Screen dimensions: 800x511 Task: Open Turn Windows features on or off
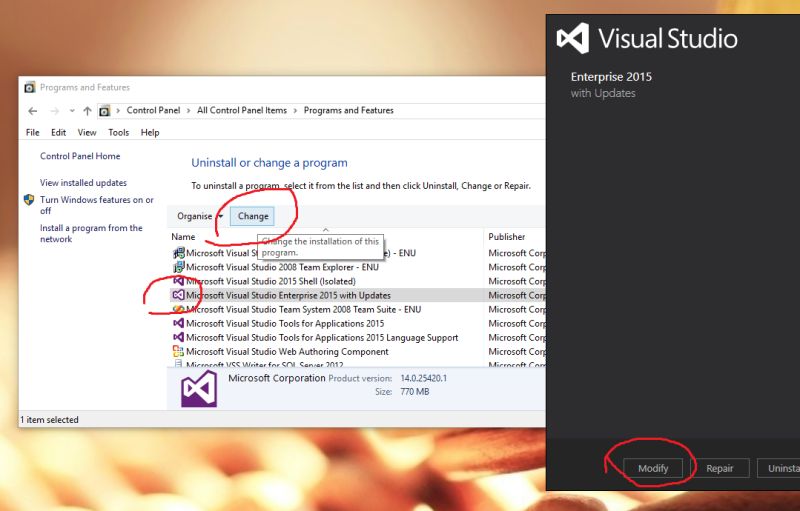click(96, 205)
